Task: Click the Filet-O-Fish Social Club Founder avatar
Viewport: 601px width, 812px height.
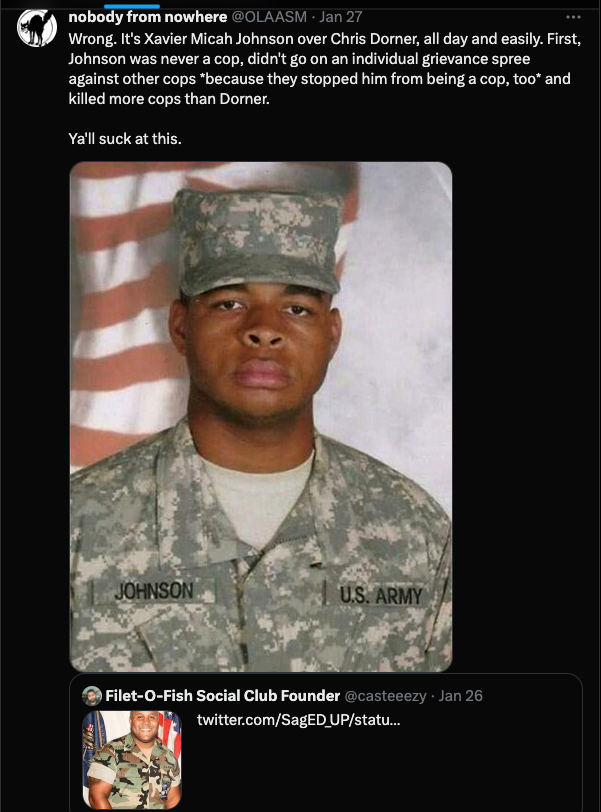Action: point(92,695)
